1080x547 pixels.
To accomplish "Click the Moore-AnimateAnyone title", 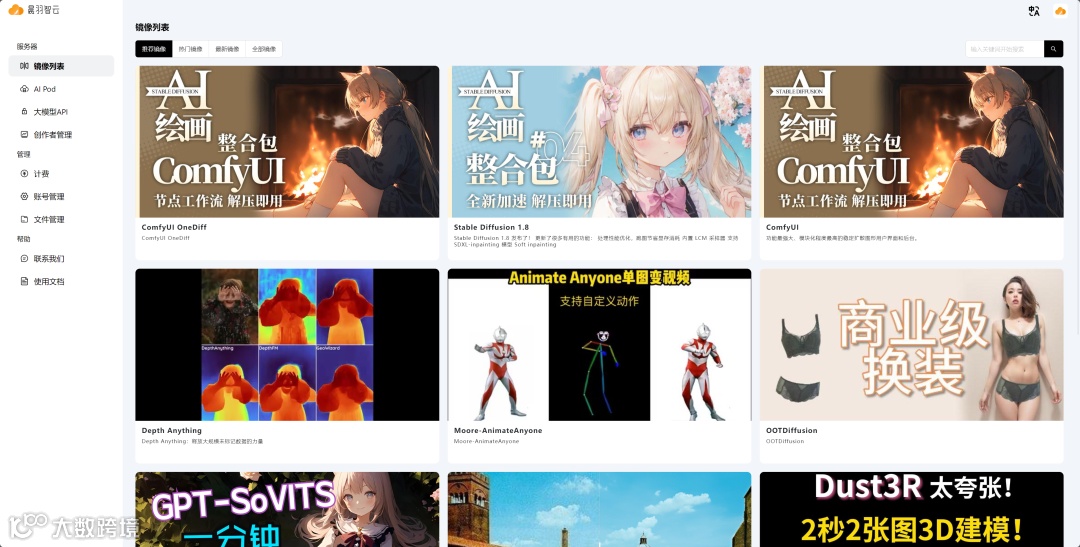I will coord(498,431).
